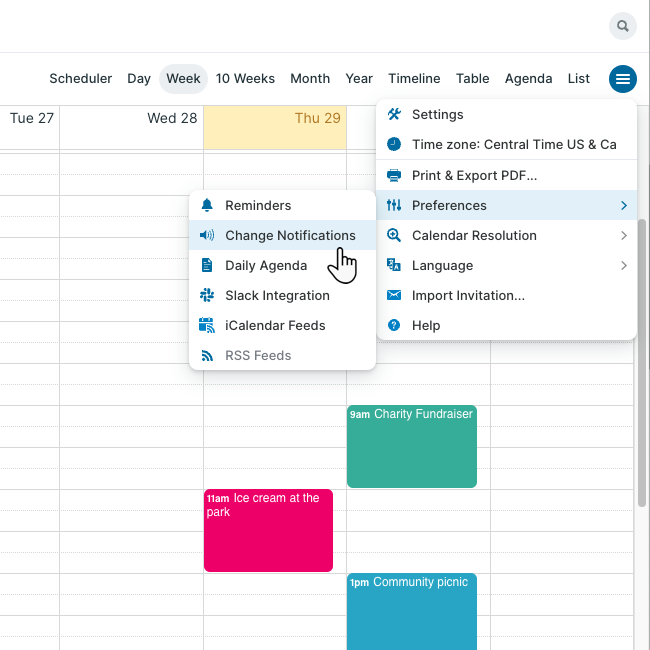
Task: Switch to 10 Weeks view
Action: click(245, 79)
